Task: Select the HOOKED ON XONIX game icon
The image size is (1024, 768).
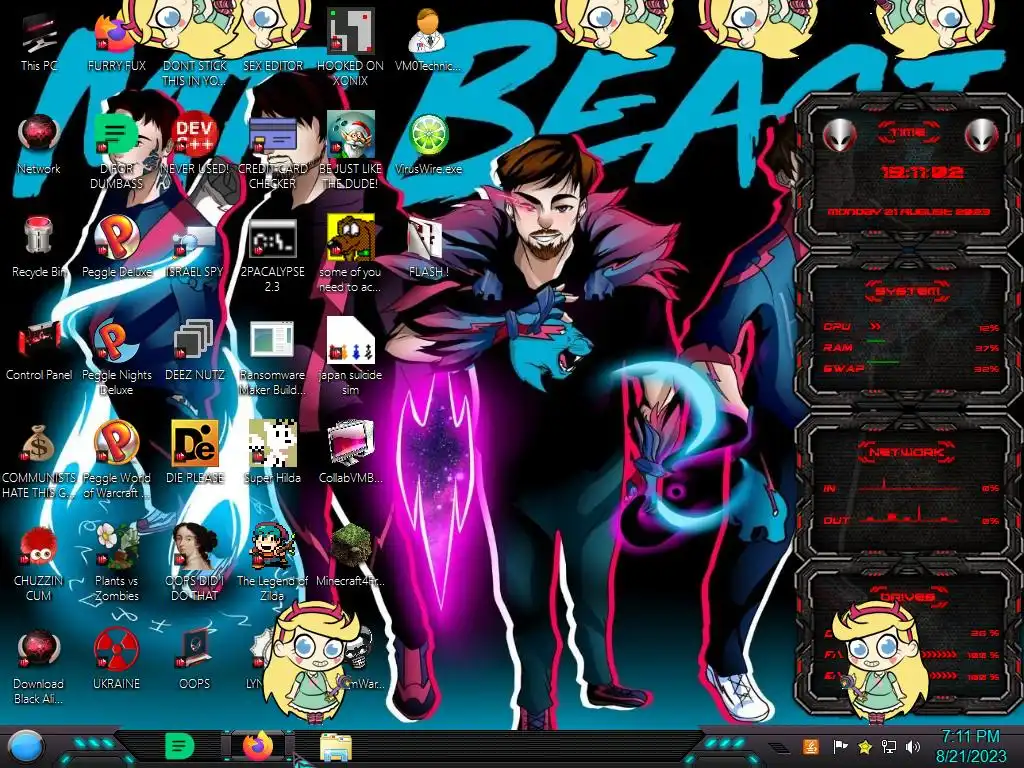Action: 351,47
